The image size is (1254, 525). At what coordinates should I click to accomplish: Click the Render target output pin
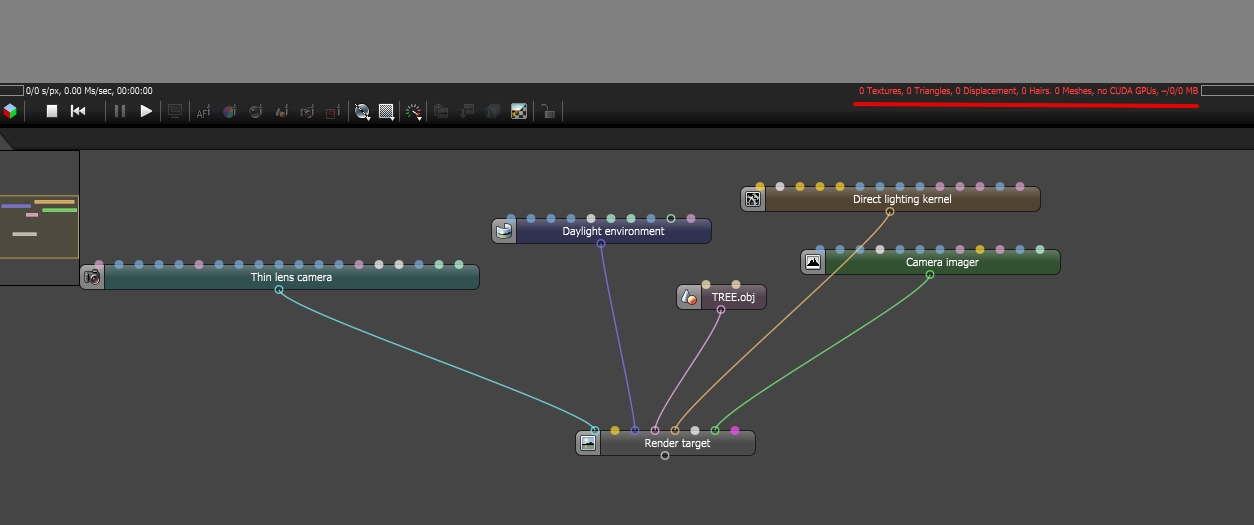coord(665,456)
